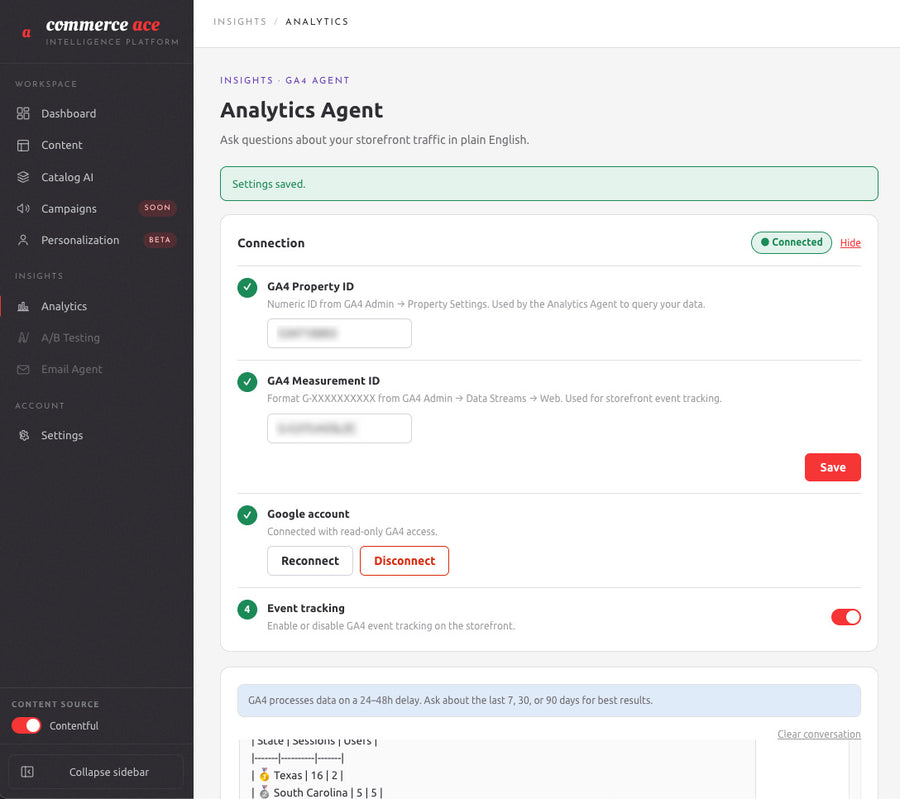The width and height of the screenshot is (900, 799).
Task: Click the 'South Carolina | 5 | 5' row
Action: pos(317,792)
